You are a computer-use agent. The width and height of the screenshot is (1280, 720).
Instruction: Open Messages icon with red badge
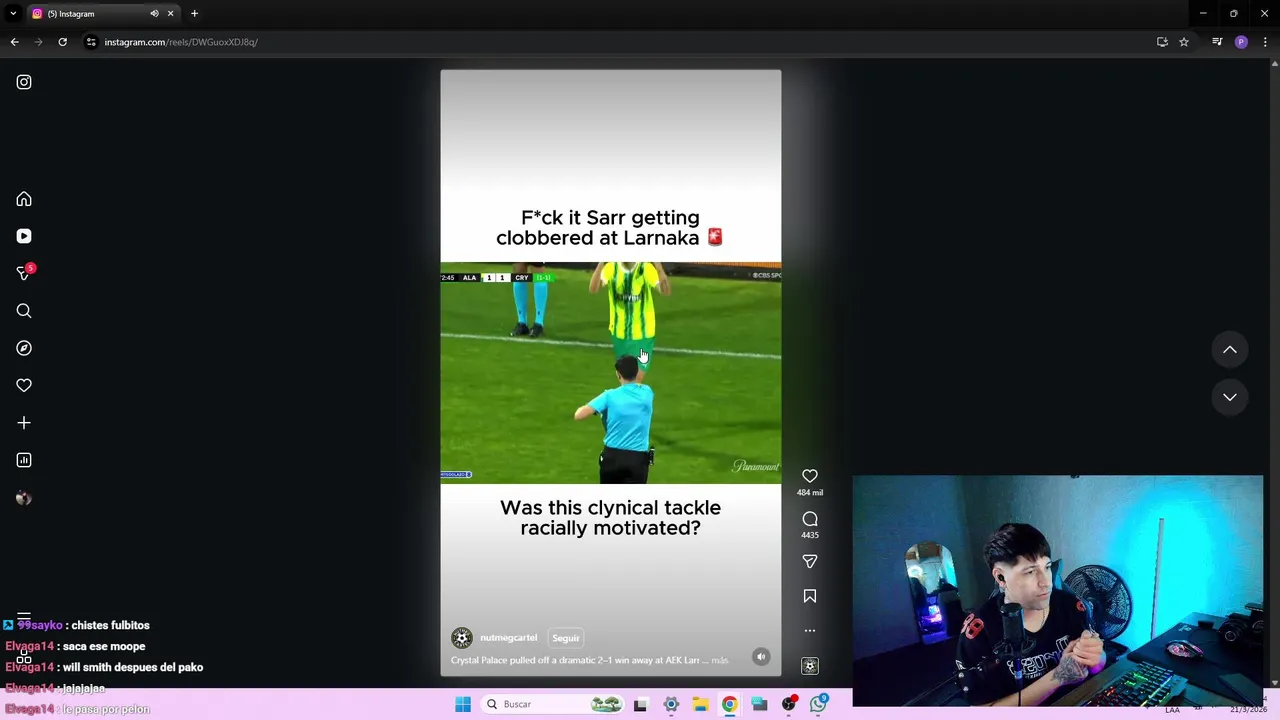(24, 273)
